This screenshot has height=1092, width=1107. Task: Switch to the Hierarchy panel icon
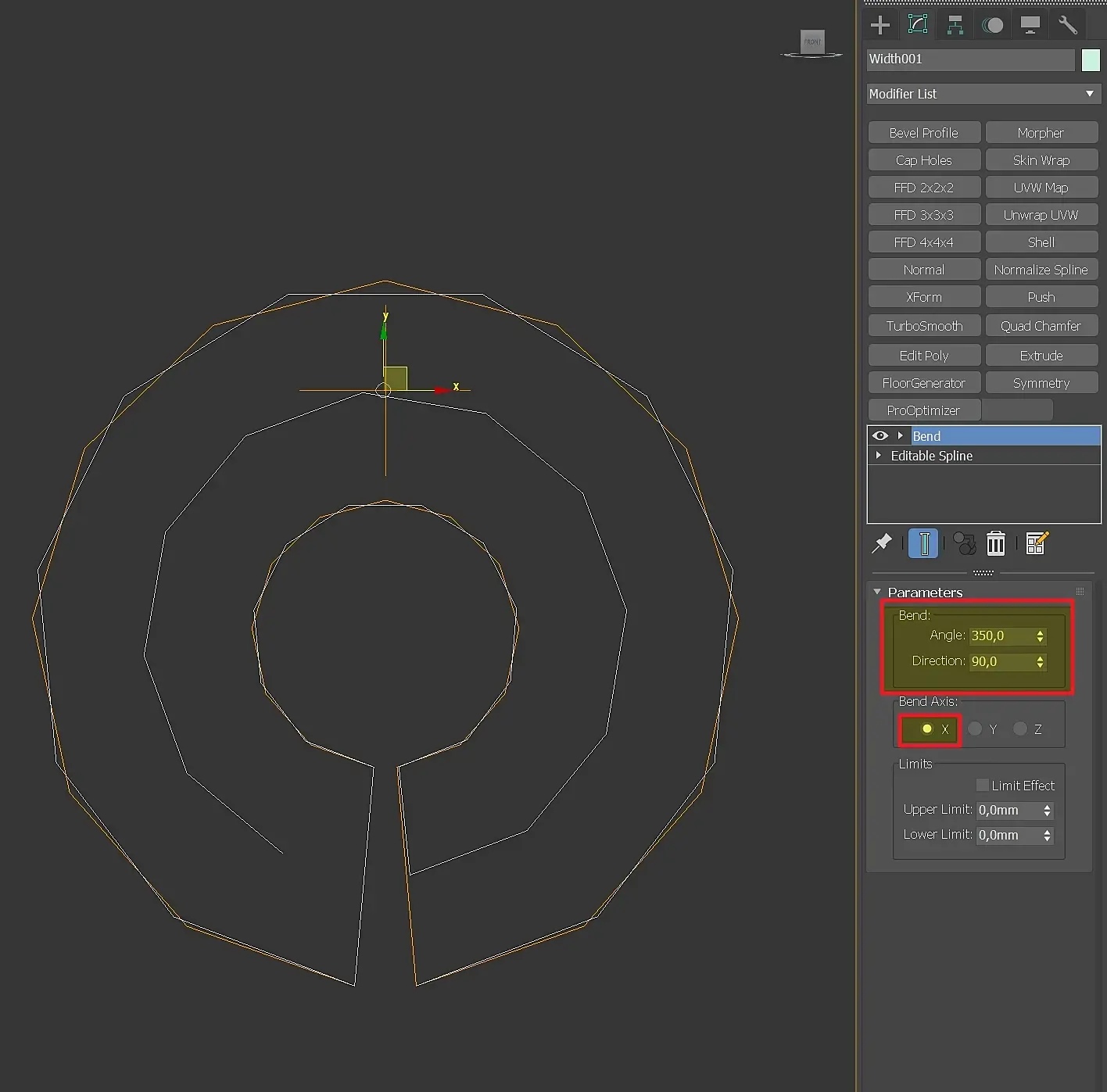pyautogui.click(x=955, y=25)
